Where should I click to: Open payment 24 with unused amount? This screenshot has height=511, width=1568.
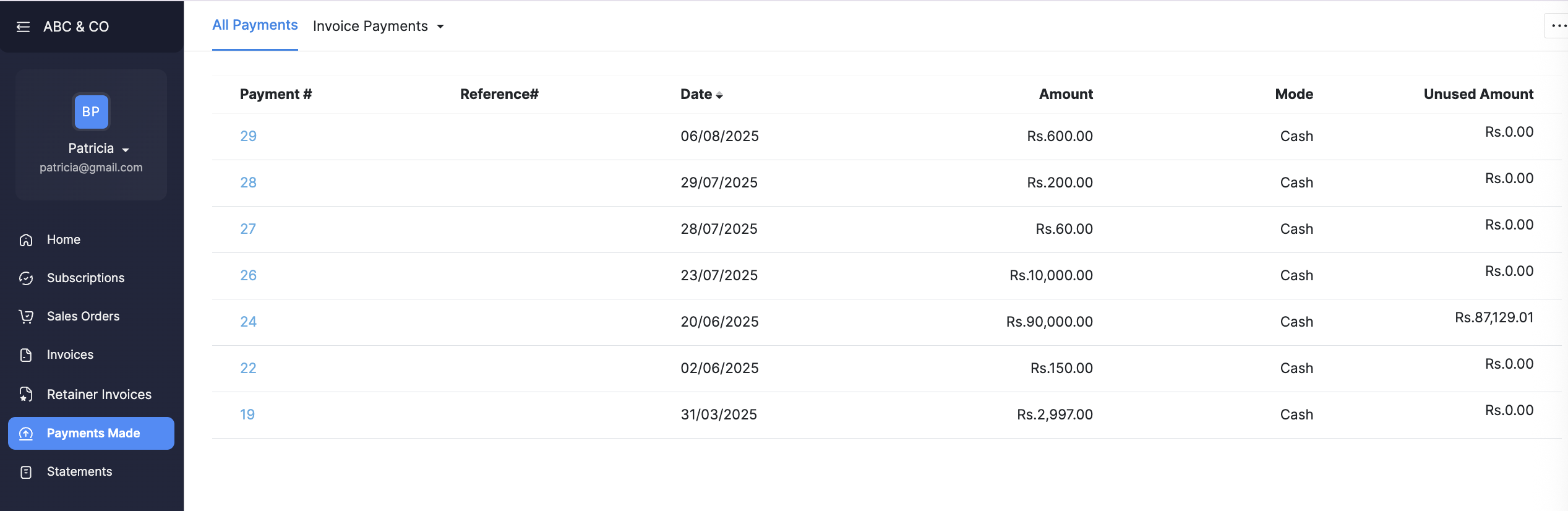point(248,322)
